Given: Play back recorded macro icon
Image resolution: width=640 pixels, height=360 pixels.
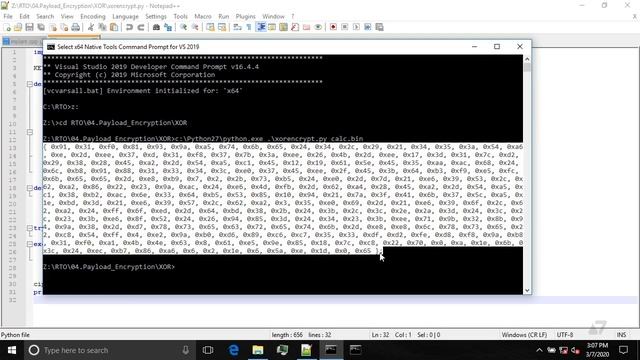Looking at the screenshot, I should [x=356, y=27].
